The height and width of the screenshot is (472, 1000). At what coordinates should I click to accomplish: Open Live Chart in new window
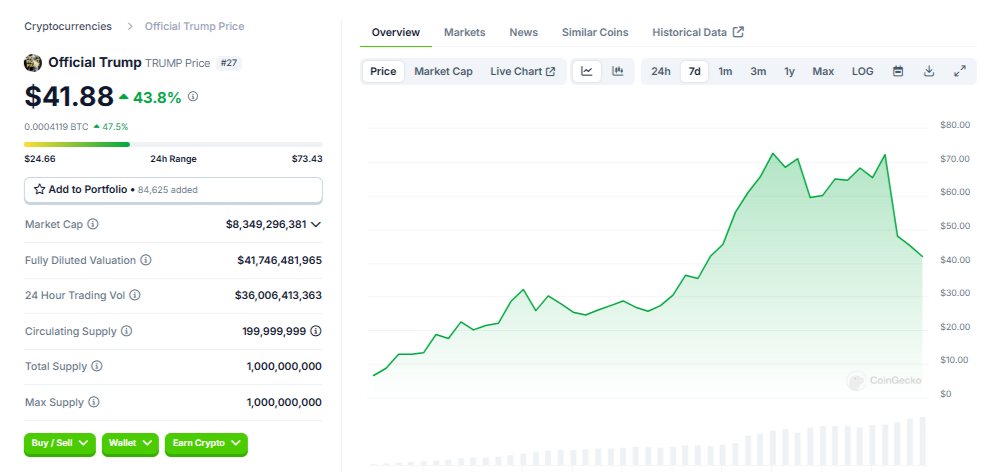click(522, 71)
